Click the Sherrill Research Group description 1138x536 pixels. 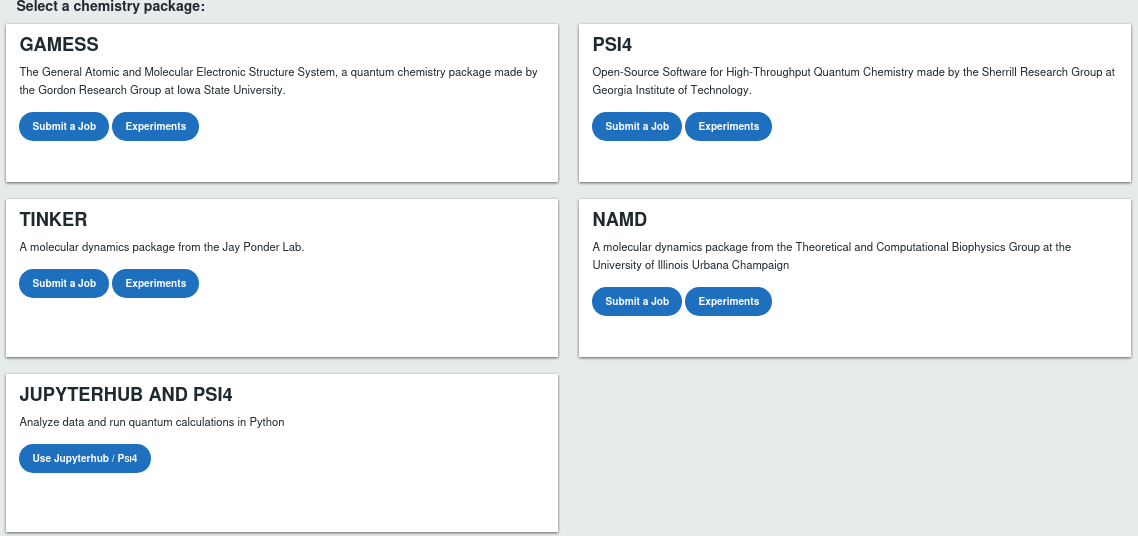point(853,81)
